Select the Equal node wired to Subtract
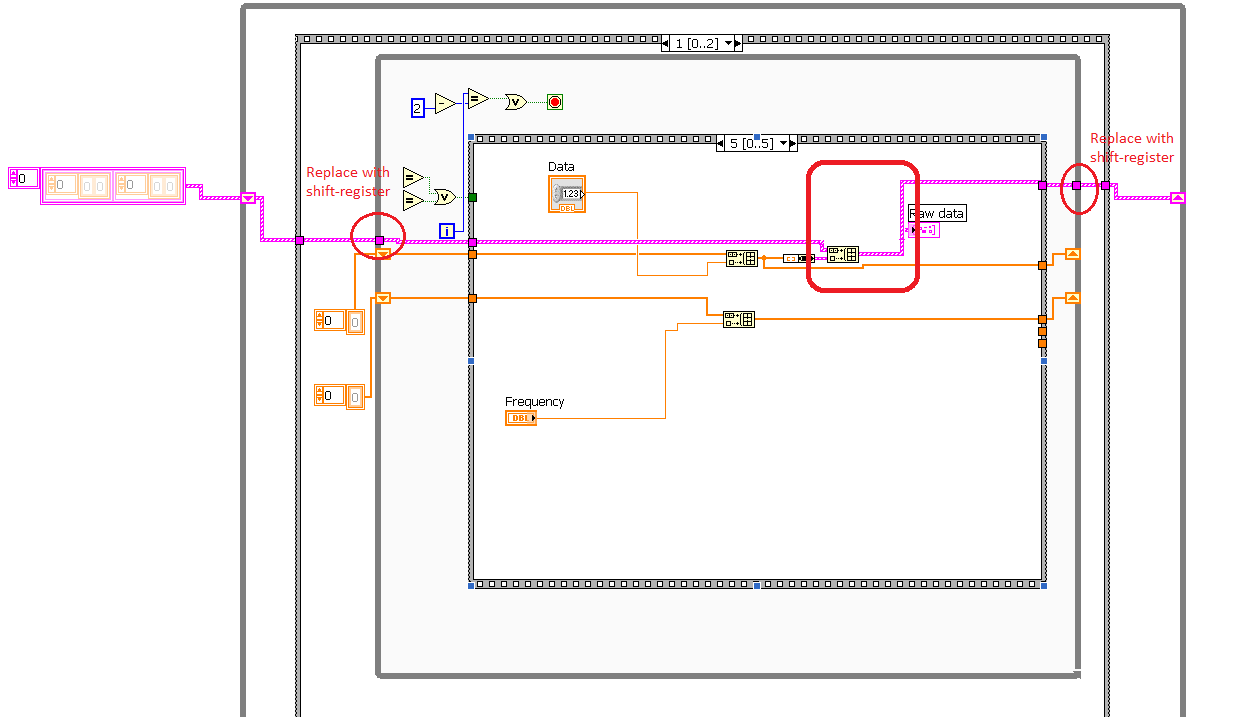The image size is (1253, 717). [476, 98]
